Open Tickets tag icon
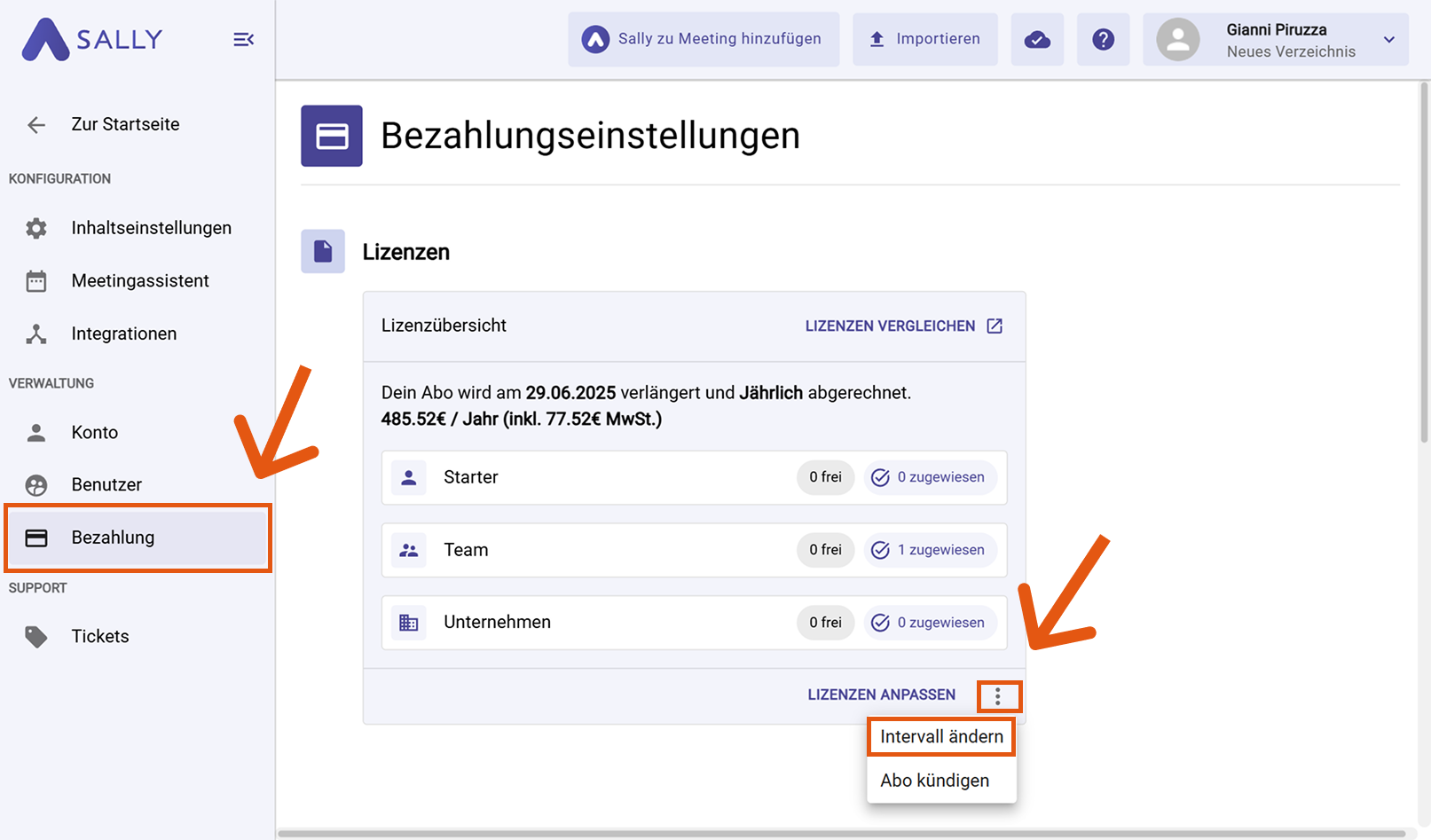This screenshot has width=1431, height=840. click(x=36, y=637)
